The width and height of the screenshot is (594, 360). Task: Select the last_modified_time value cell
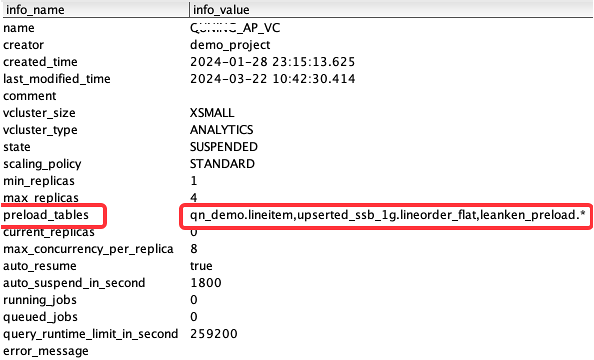point(272,79)
